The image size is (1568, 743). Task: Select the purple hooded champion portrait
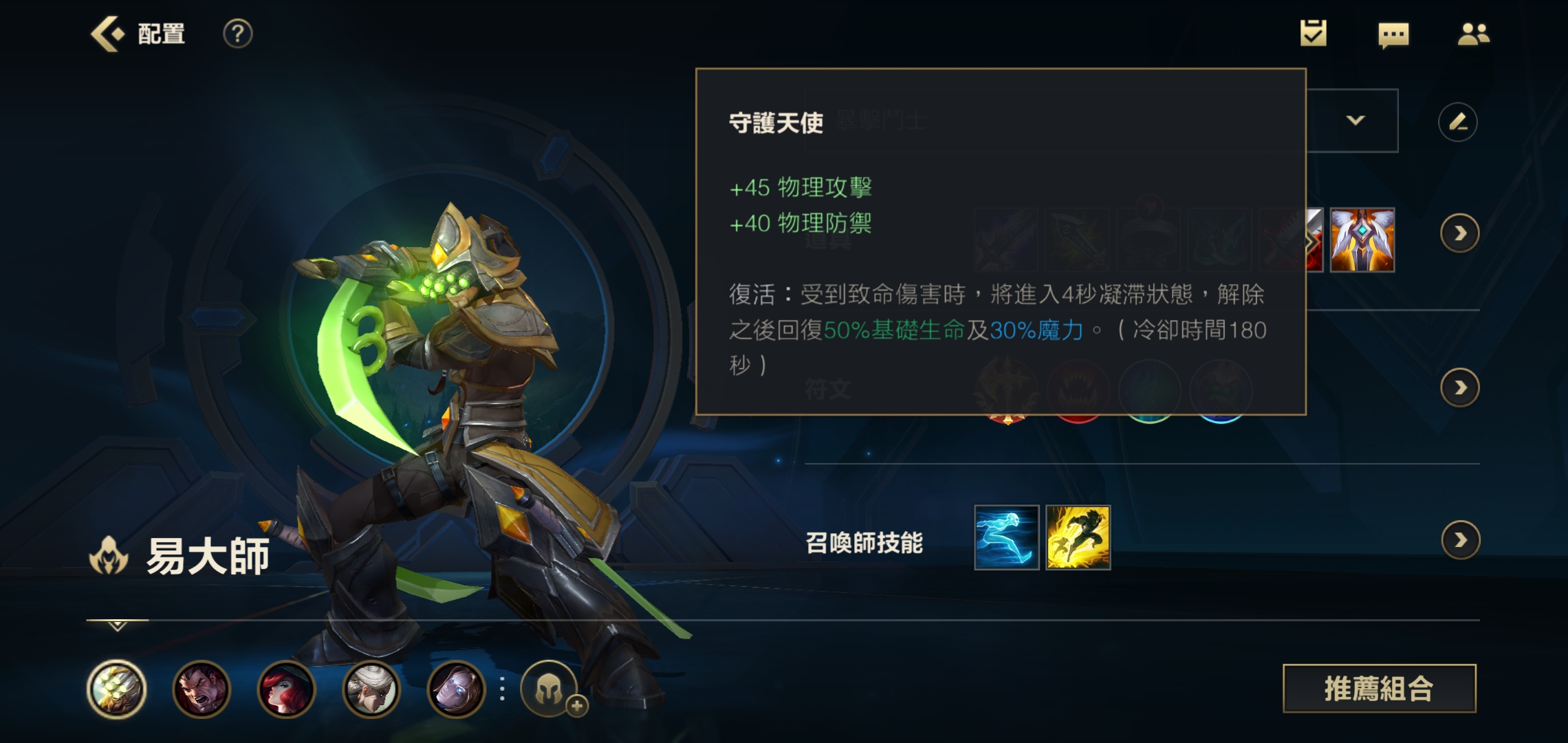click(456, 689)
